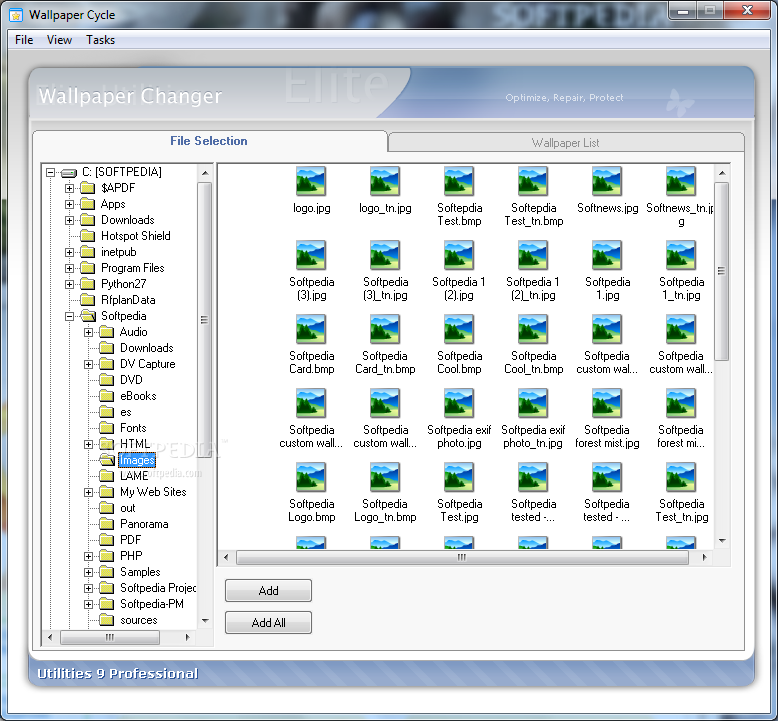
Task: Choose the Softpedia Logo_tn.bmp file icon
Action: tap(385, 477)
